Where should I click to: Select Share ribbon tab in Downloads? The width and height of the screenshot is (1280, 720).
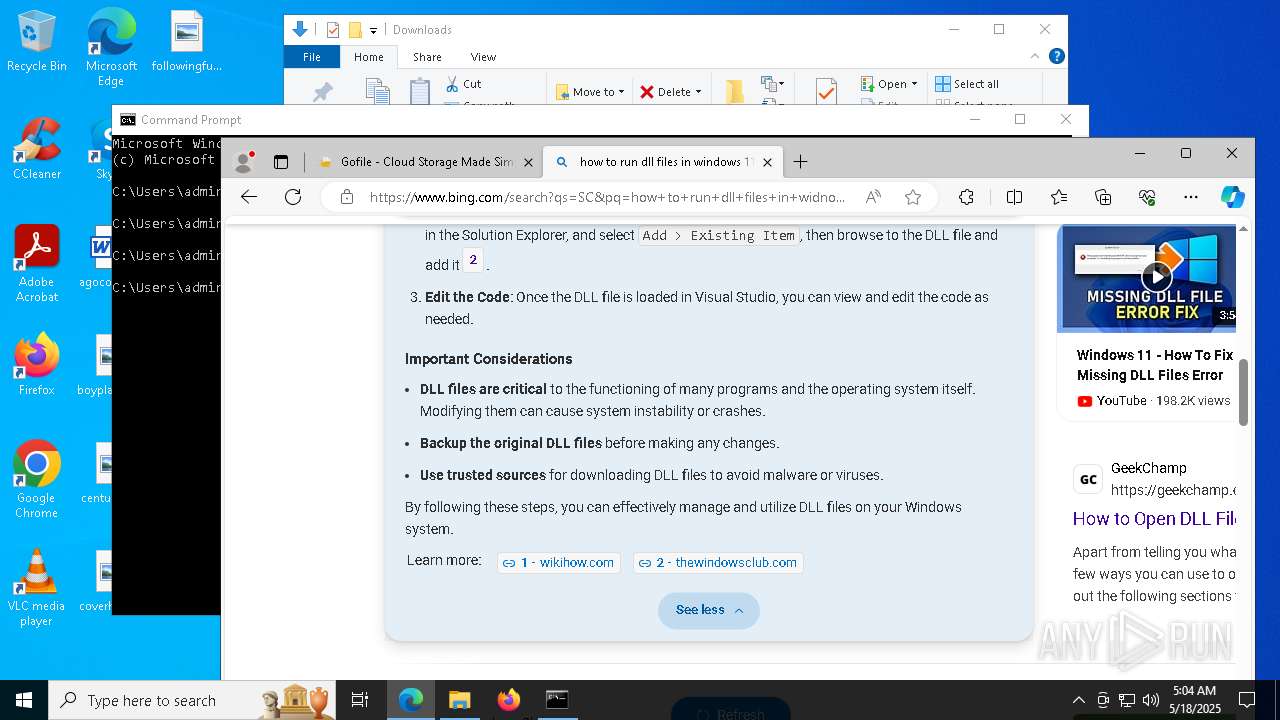tap(427, 57)
